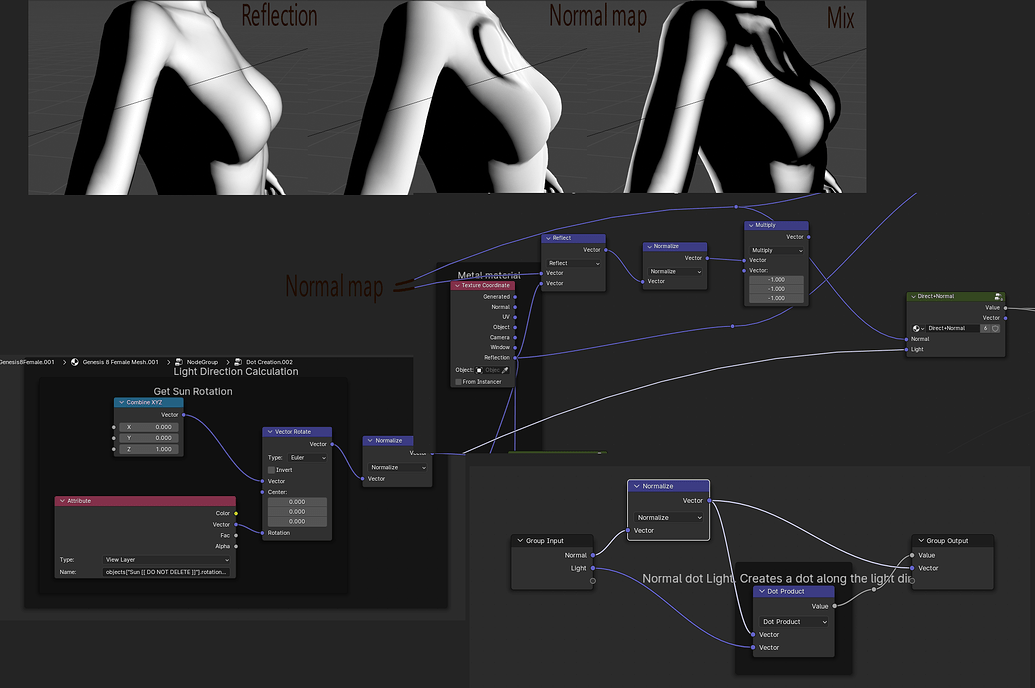Enable the Invert checkbox on Vector Rotate
Screen dimensions: 1035x688
[271, 470]
